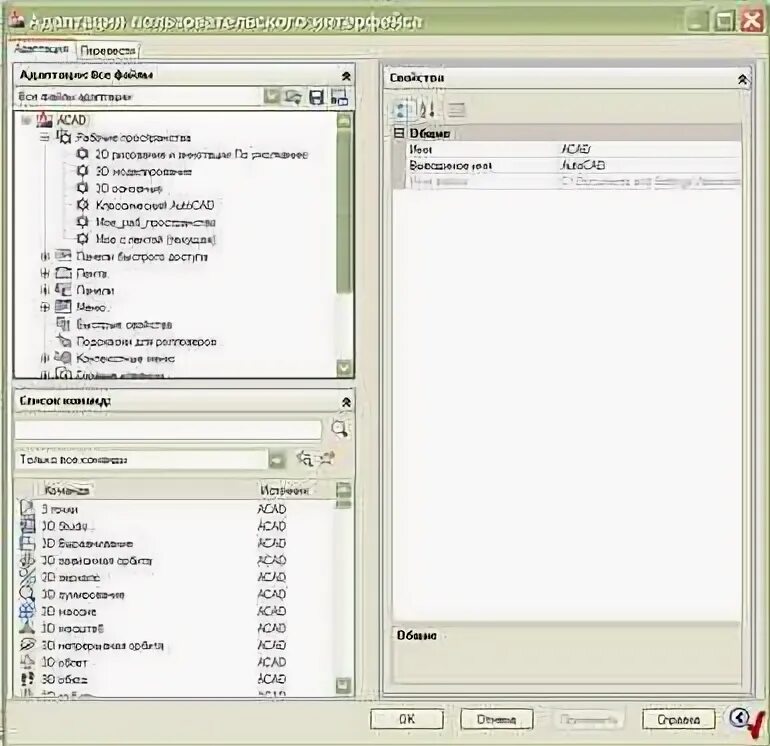Viewport: 770px width, 746px height.
Task: Click the Выводимое имя AutoCAD value
Action: point(583,166)
